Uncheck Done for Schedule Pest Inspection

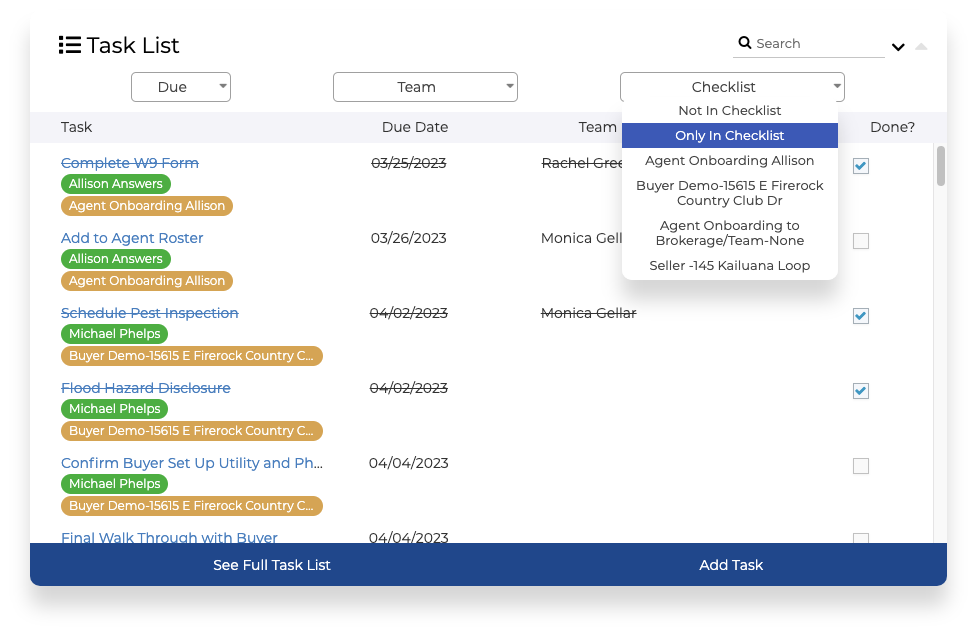860,316
